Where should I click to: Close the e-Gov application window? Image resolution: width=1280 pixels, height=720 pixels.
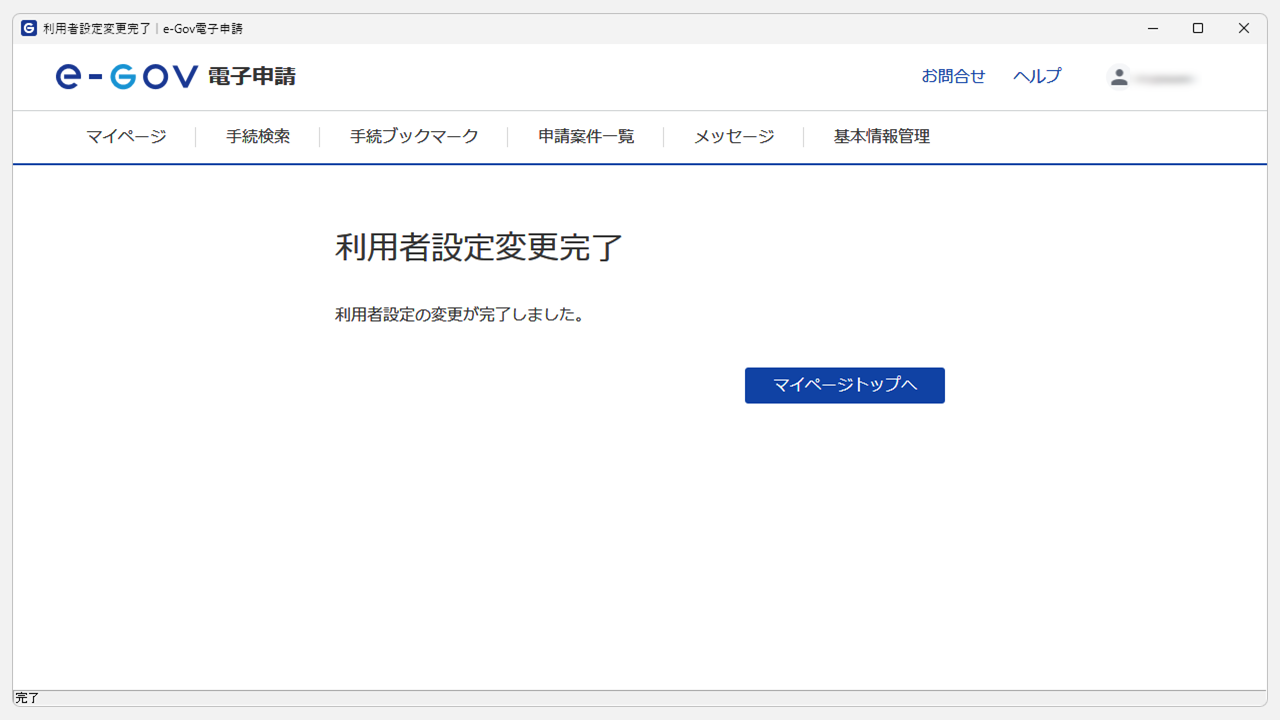[x=1244, y=28]
